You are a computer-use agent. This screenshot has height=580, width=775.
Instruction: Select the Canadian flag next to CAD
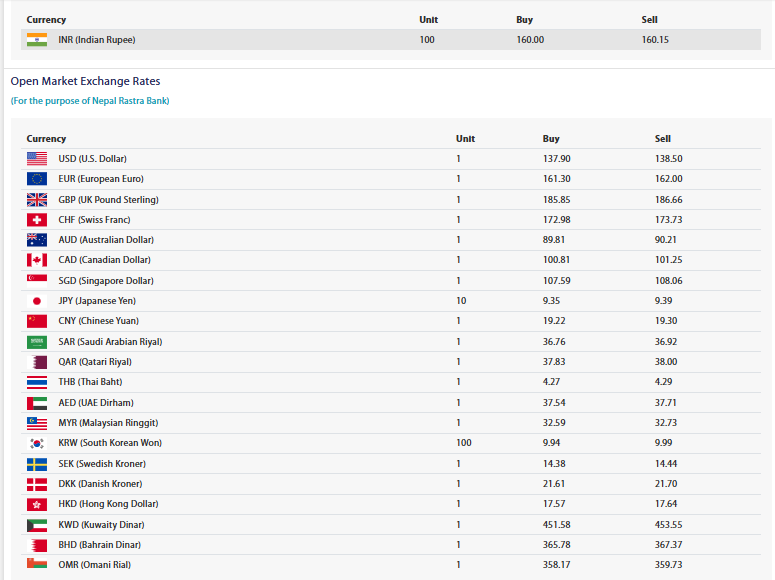[37, 260]
